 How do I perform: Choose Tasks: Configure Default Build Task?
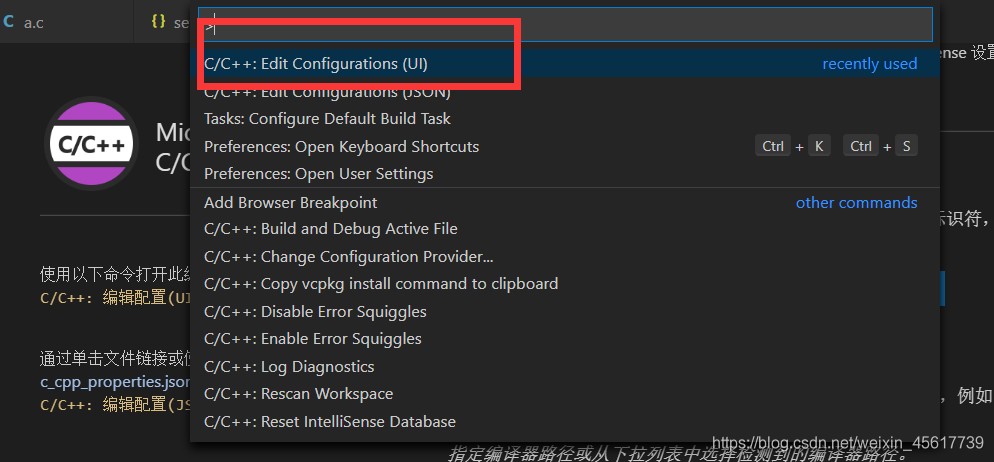click(x=565, y=119)
